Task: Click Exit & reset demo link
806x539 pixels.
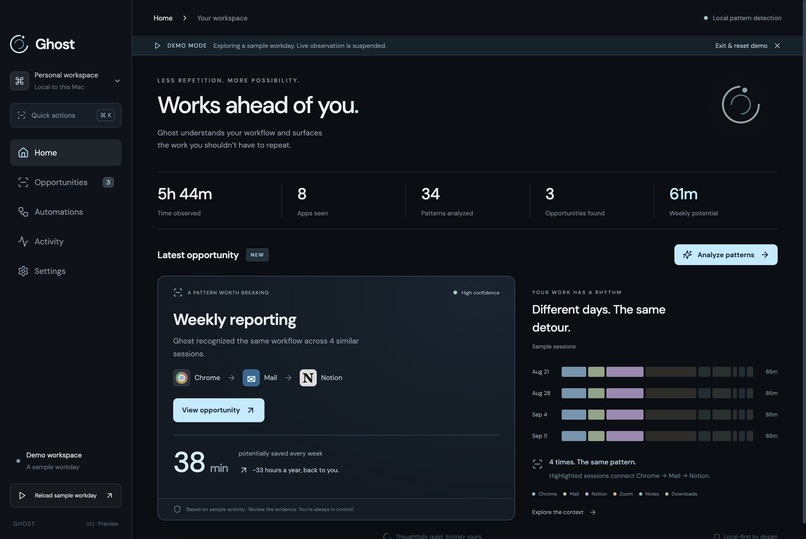Action: pos(741,46)
